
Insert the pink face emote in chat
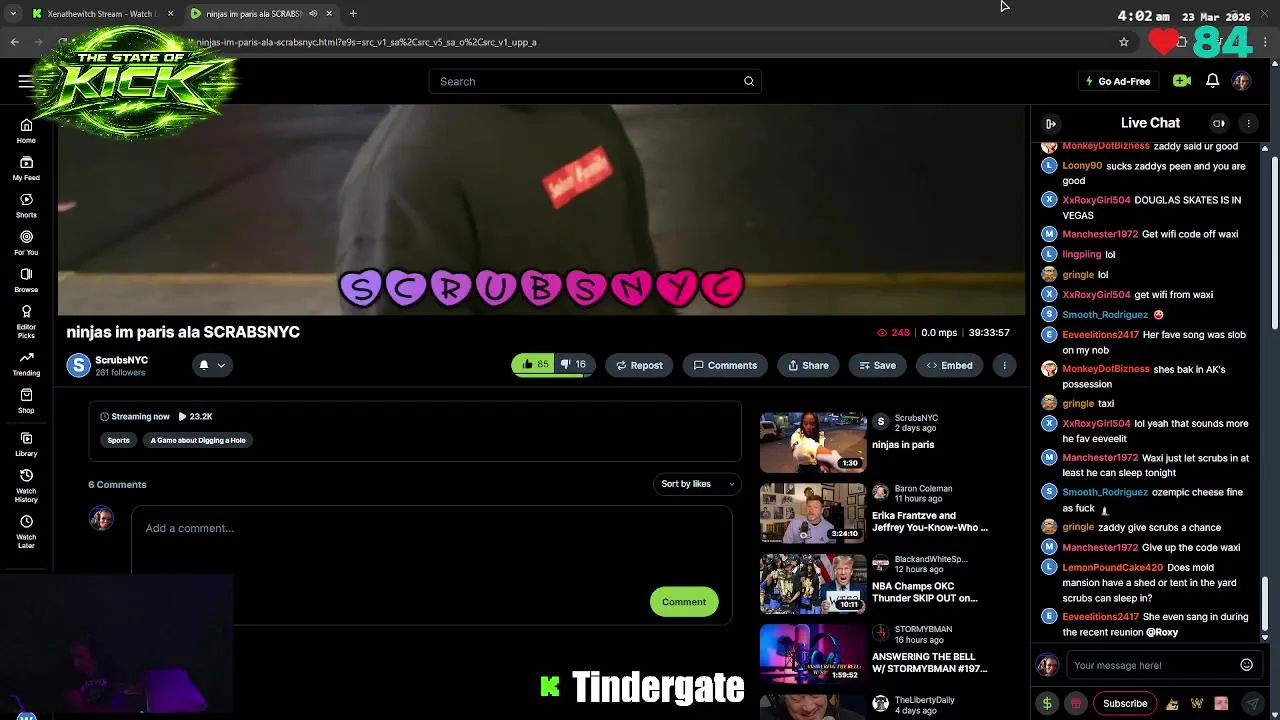coord(1221,703)
